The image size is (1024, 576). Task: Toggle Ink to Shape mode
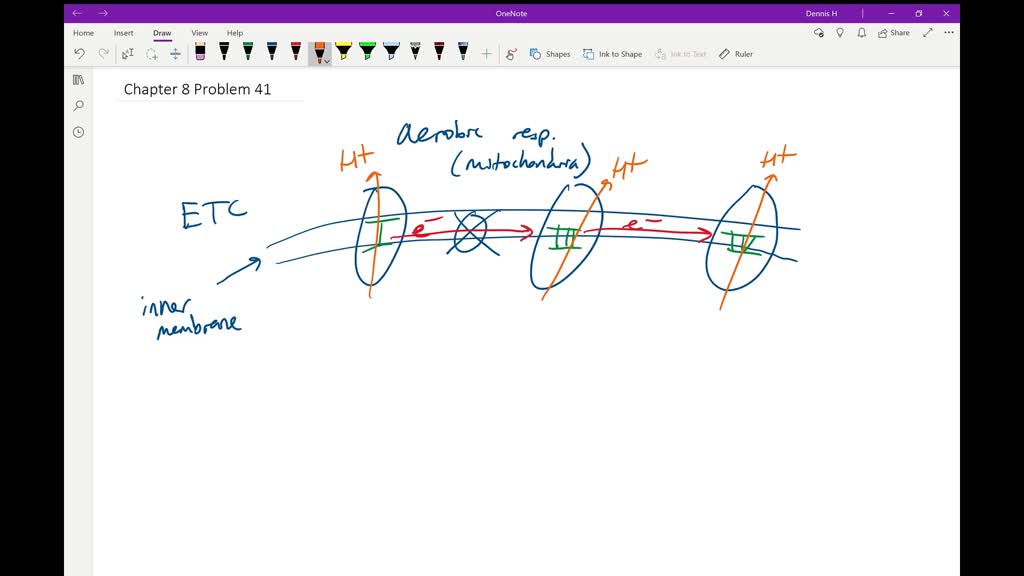point(613,54)
